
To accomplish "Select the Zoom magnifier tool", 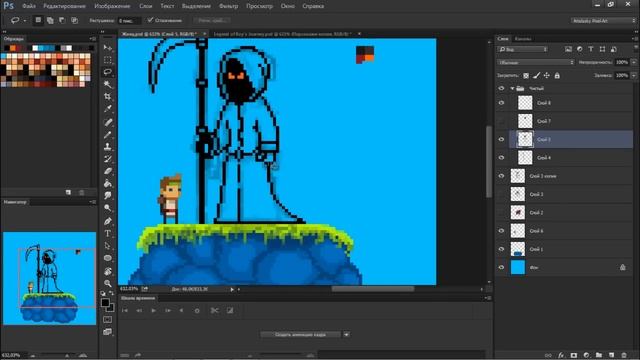I will (107, 283).
